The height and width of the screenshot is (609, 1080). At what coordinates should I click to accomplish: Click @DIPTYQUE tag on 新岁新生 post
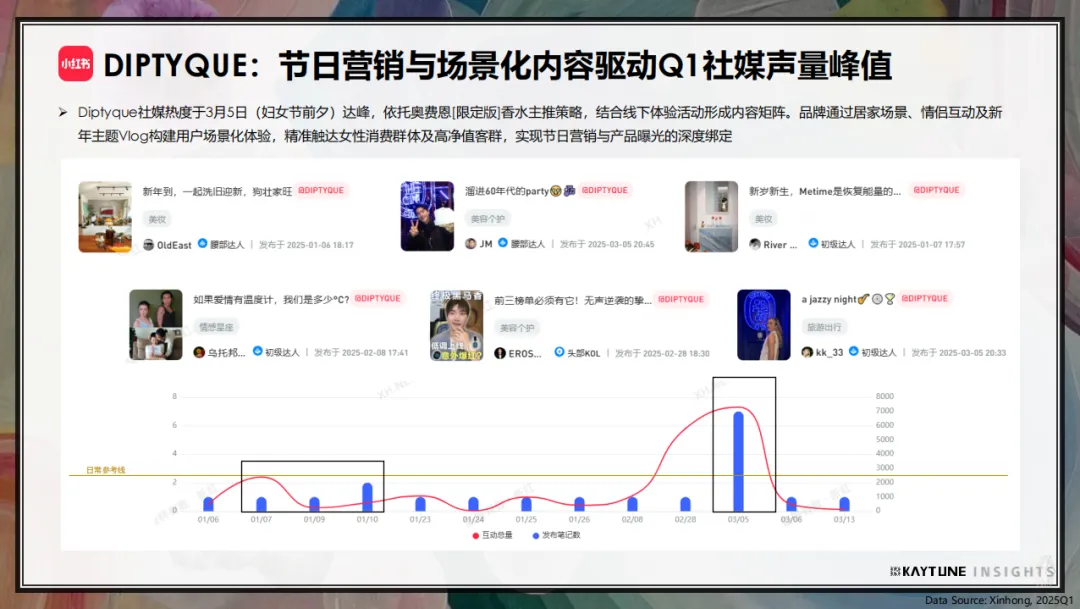pyautogui.click(x=936, y=190)
